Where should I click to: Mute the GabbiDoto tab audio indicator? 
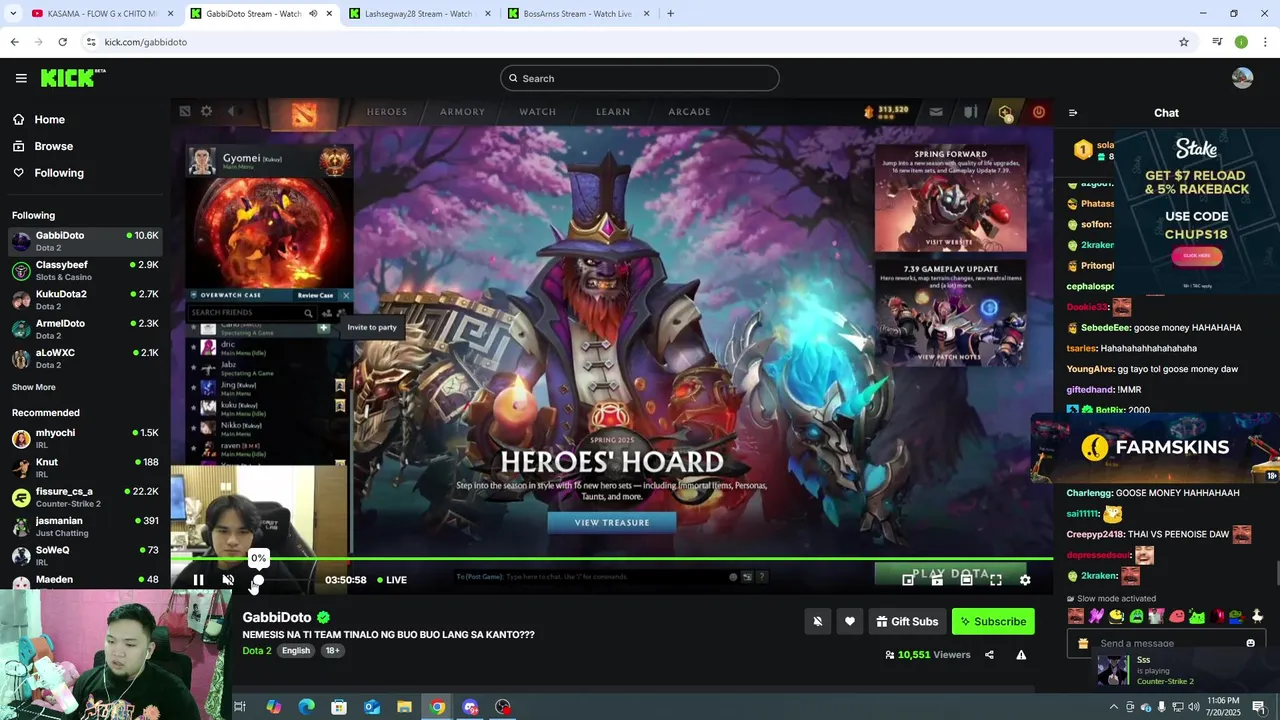(313, 14)
